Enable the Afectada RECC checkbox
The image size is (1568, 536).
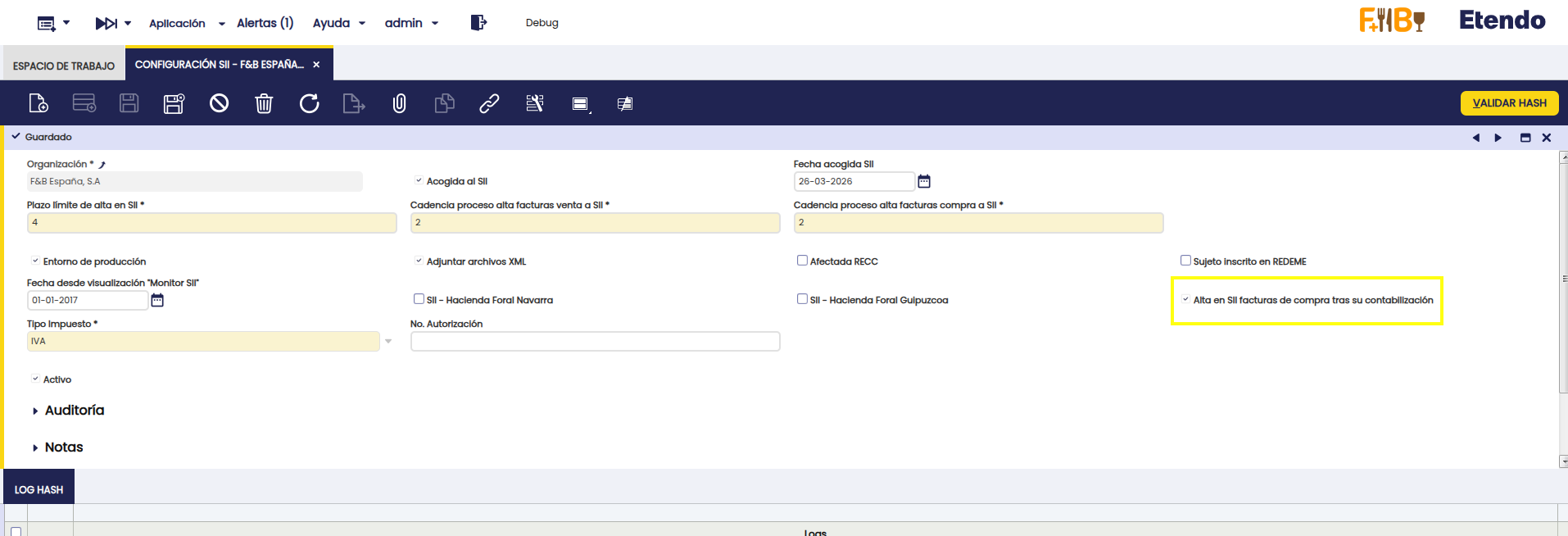802,261
